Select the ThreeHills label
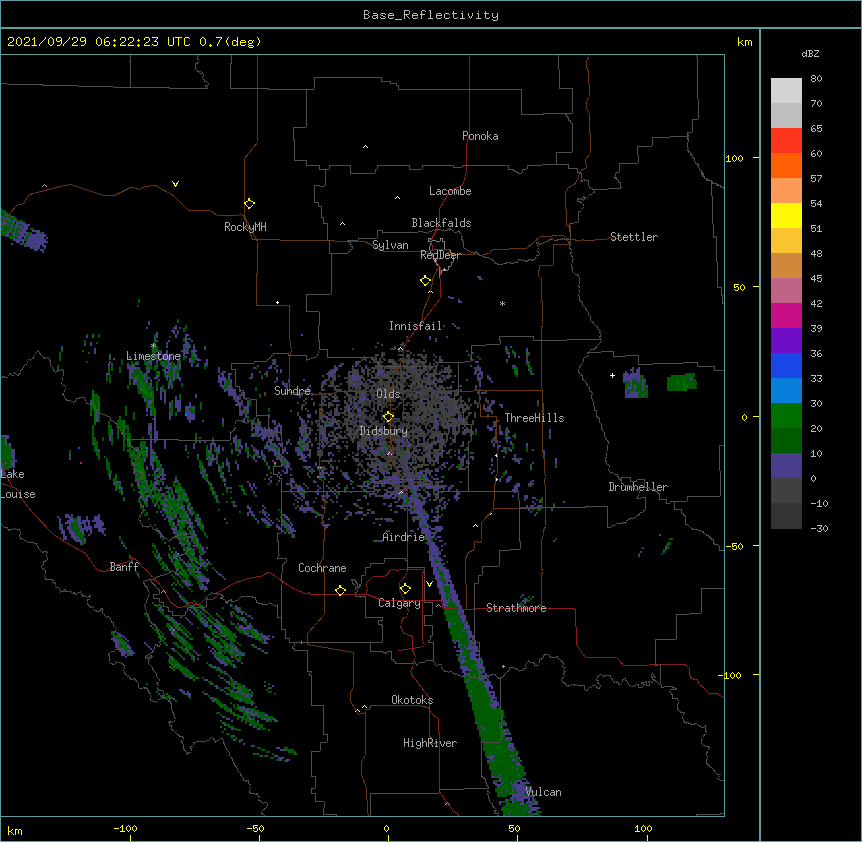The width and height of the screenshot is (862, 842). [534, 418]
